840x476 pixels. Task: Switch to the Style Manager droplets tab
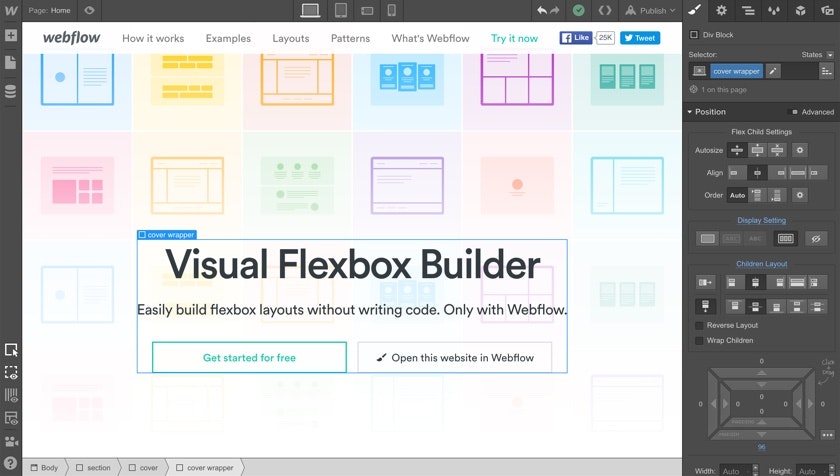[774, 10]
